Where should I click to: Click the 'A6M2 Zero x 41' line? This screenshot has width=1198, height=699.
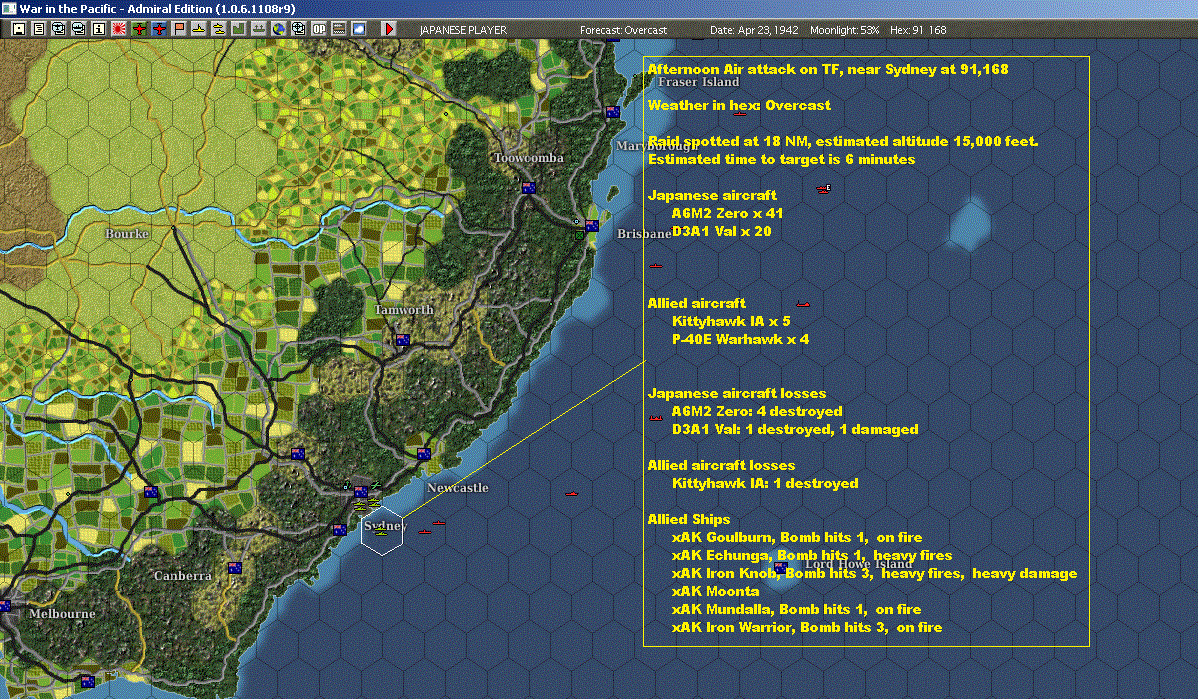click(727, 213)
